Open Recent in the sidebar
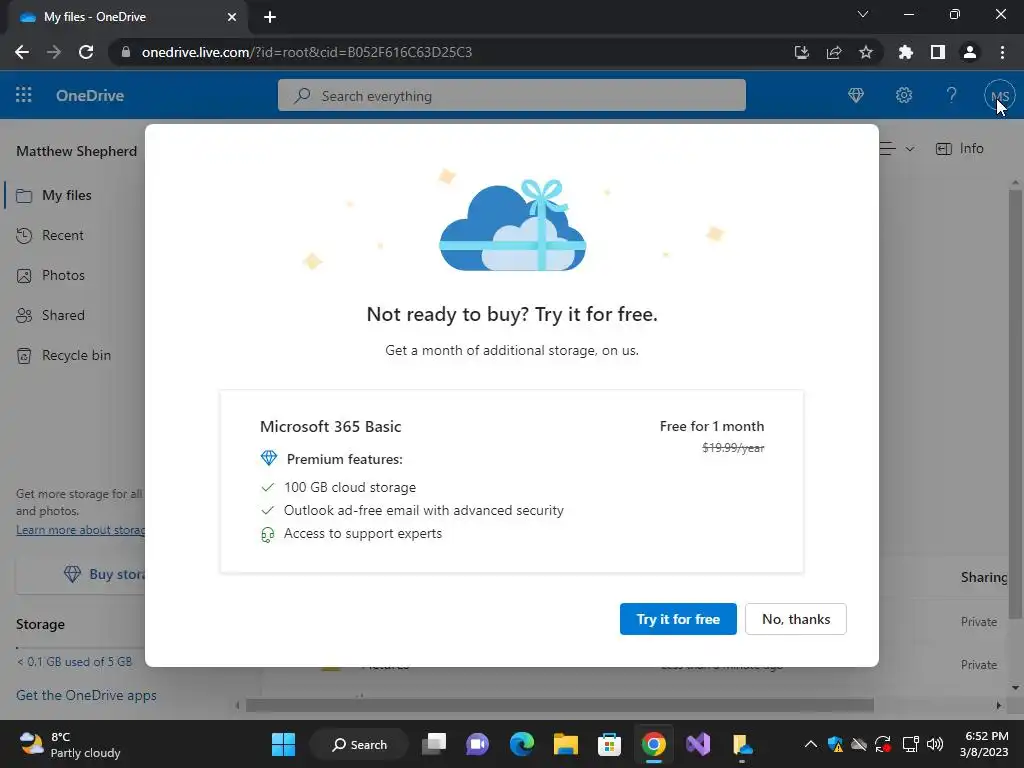1024x768 pixels. tap(63, 235)
